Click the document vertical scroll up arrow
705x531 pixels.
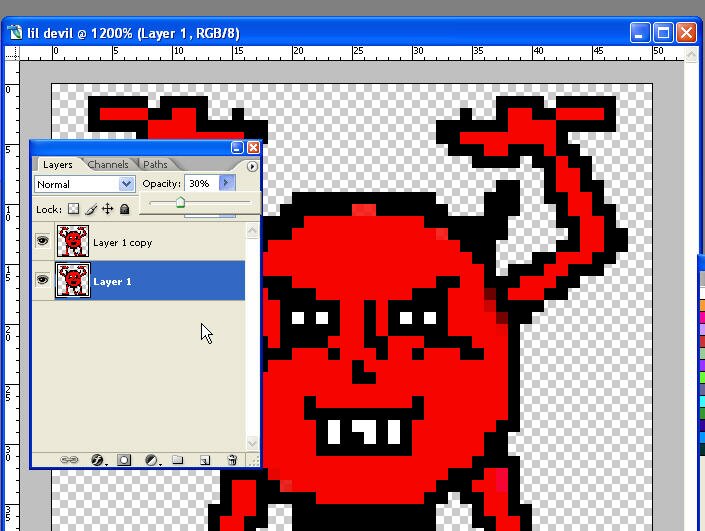(x=691, y=54)
